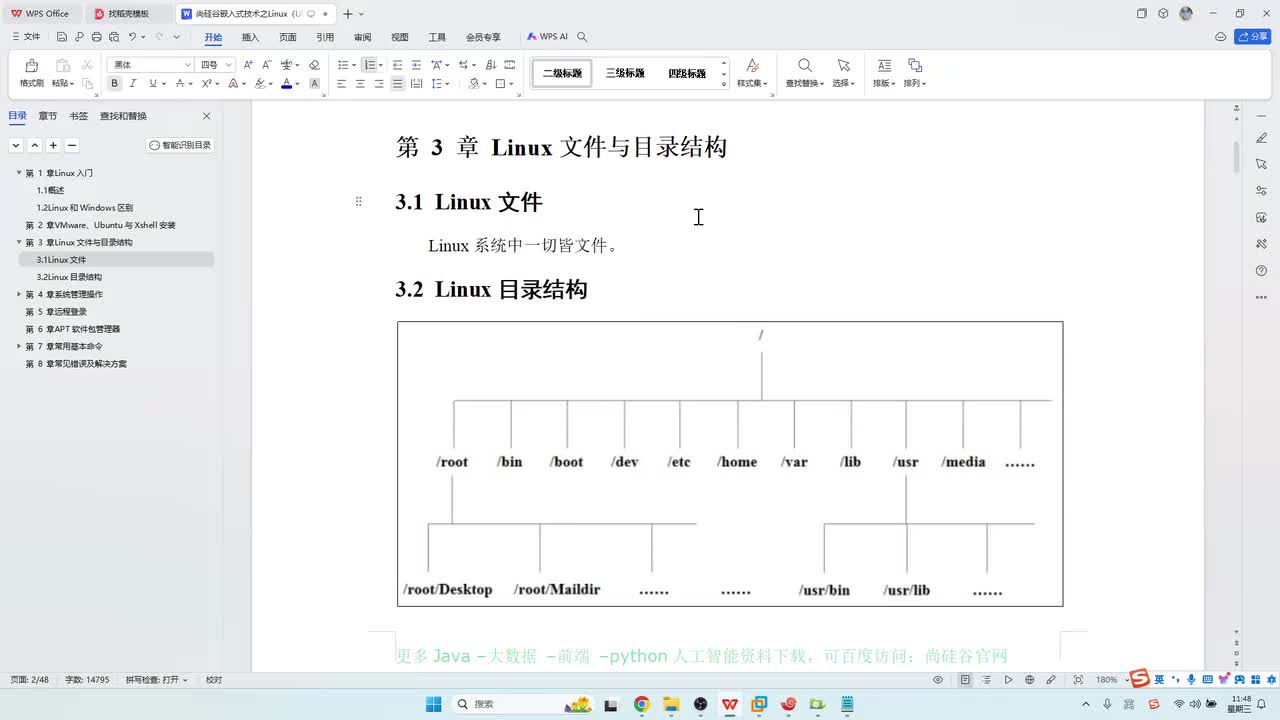Click the Share (分享) button
The image size is (1280, 720).
coord(1253,37)
